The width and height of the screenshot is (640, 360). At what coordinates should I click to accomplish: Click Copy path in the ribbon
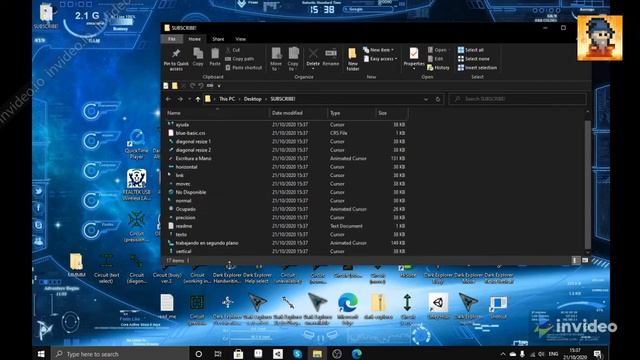[240, 59]
